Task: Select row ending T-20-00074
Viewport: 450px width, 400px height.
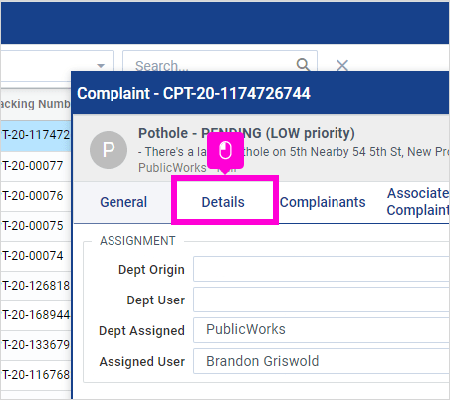Action: tap(36, 256)
